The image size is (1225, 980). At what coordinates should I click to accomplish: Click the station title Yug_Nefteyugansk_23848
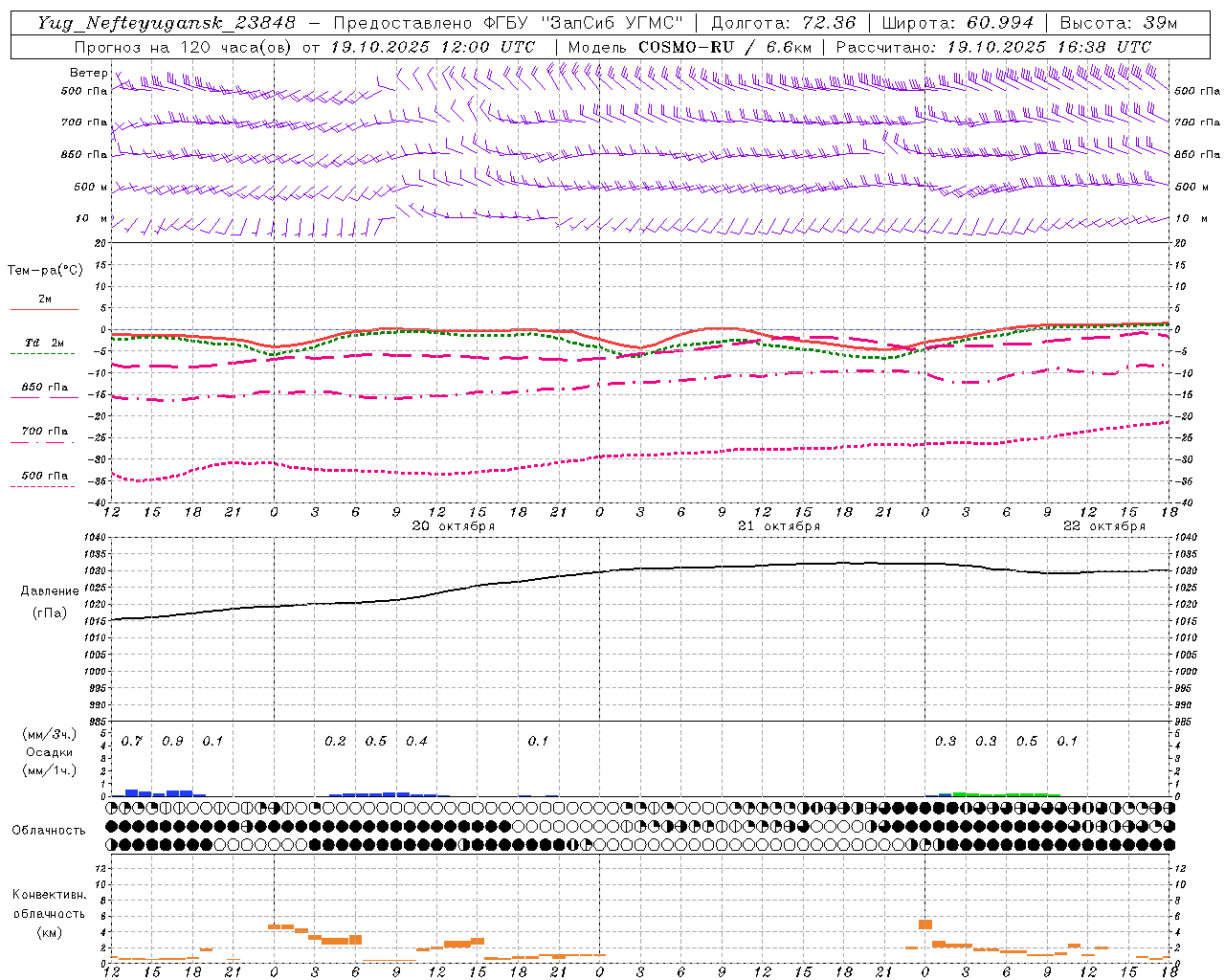point(167,23)
